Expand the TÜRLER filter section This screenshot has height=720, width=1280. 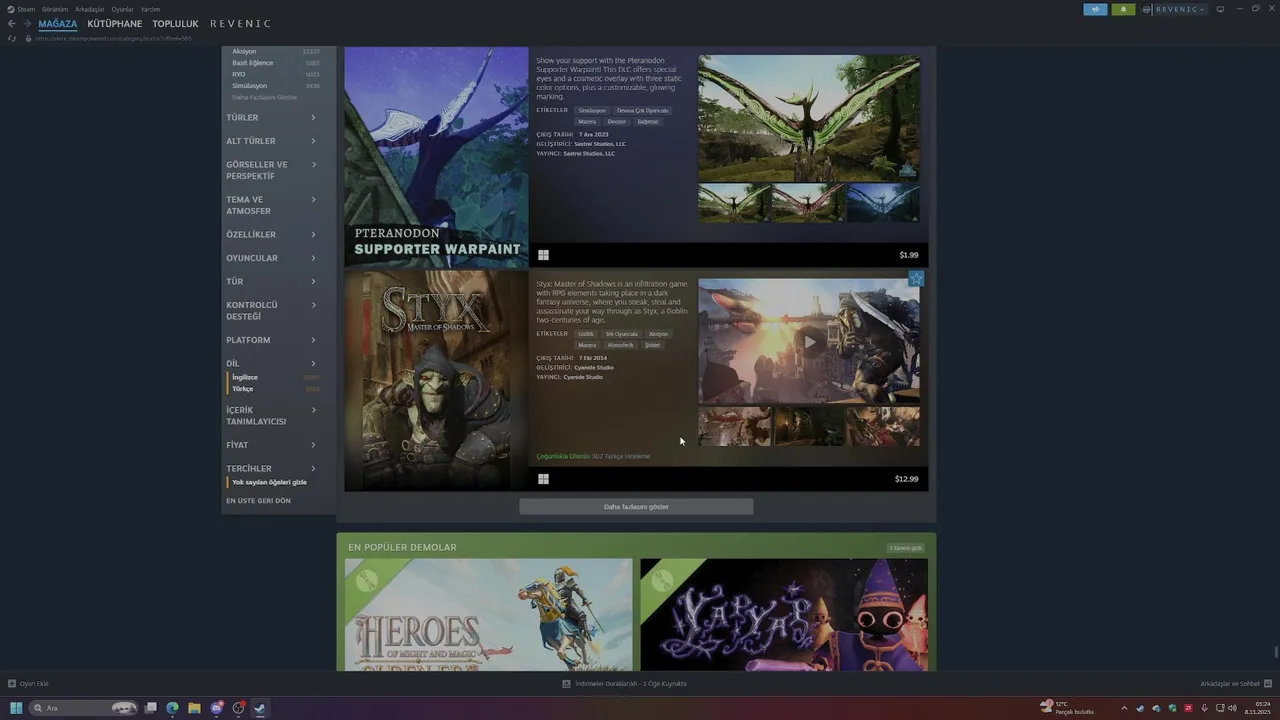pyautogui.click(x=271, y=117)
